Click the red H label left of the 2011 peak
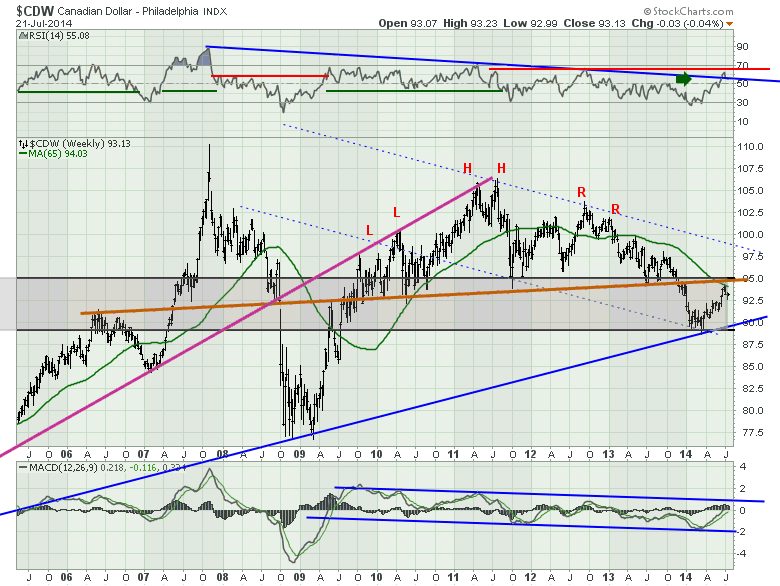This screenshot has height=586, width=780. (467, 168)
